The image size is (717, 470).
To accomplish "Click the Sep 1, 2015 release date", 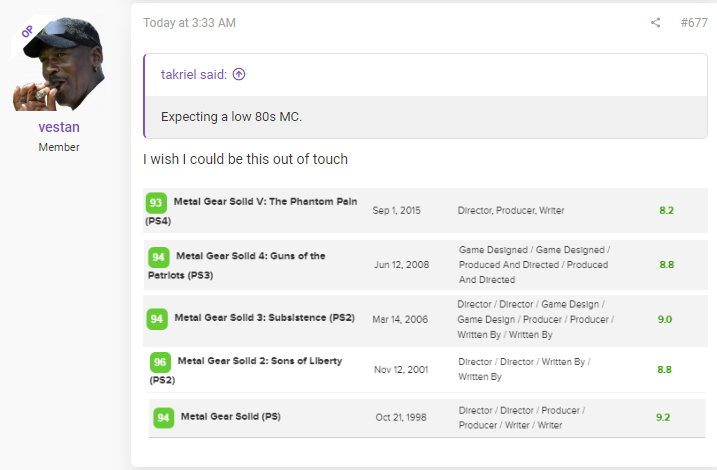I will click(396, 210).
